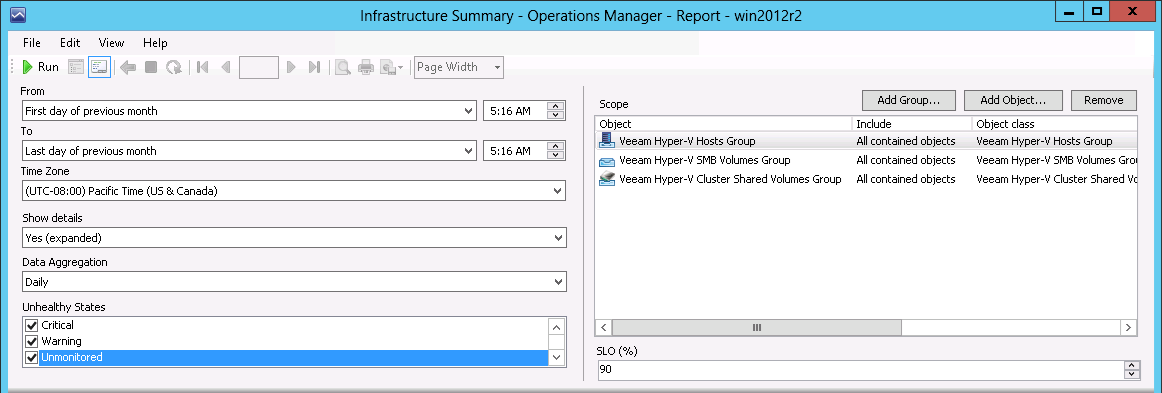Open the Data Aggregation dropdown

[558, 282]
